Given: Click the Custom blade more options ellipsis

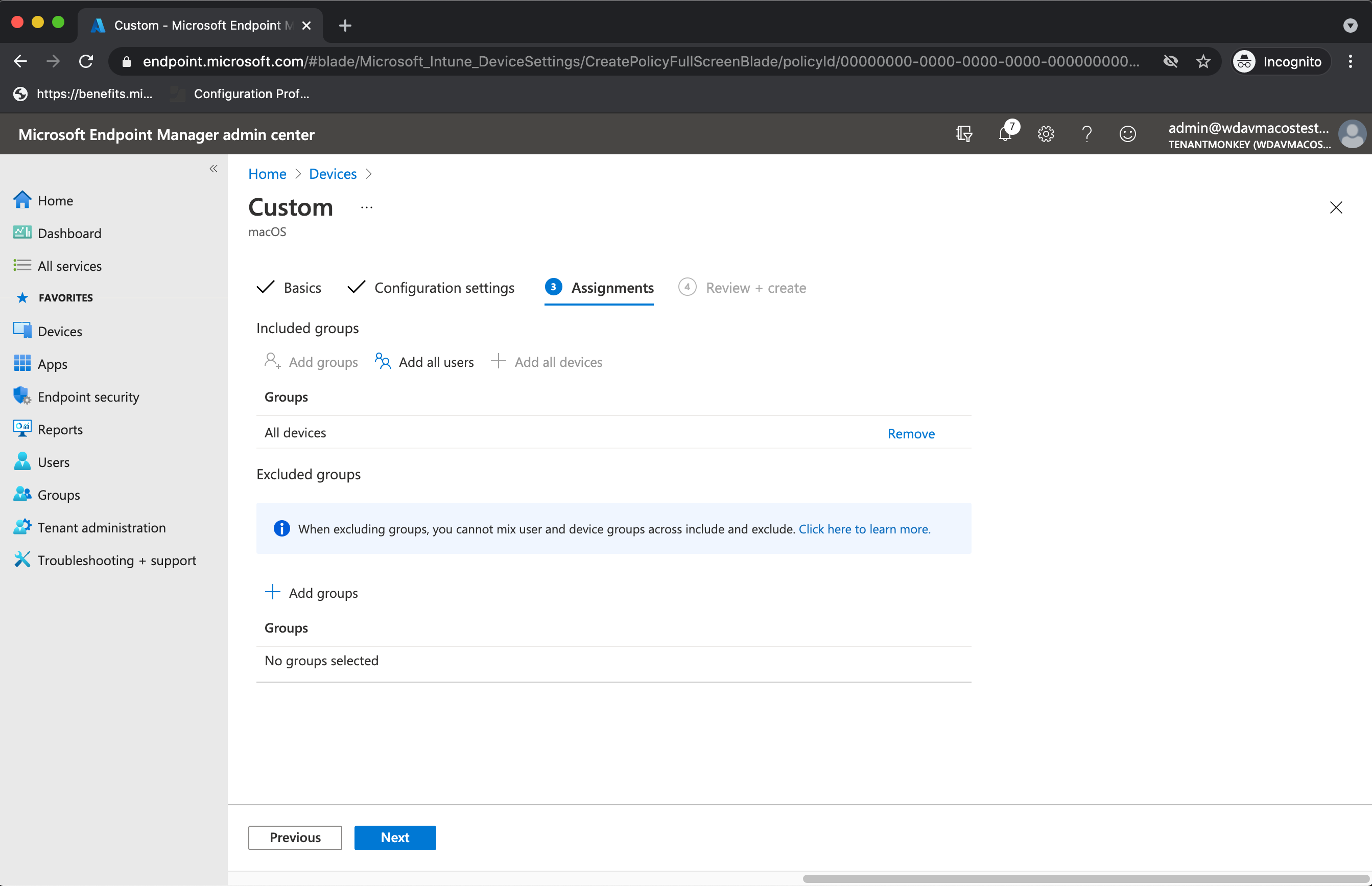Looking at the screenshot, I should pos(367,207).
